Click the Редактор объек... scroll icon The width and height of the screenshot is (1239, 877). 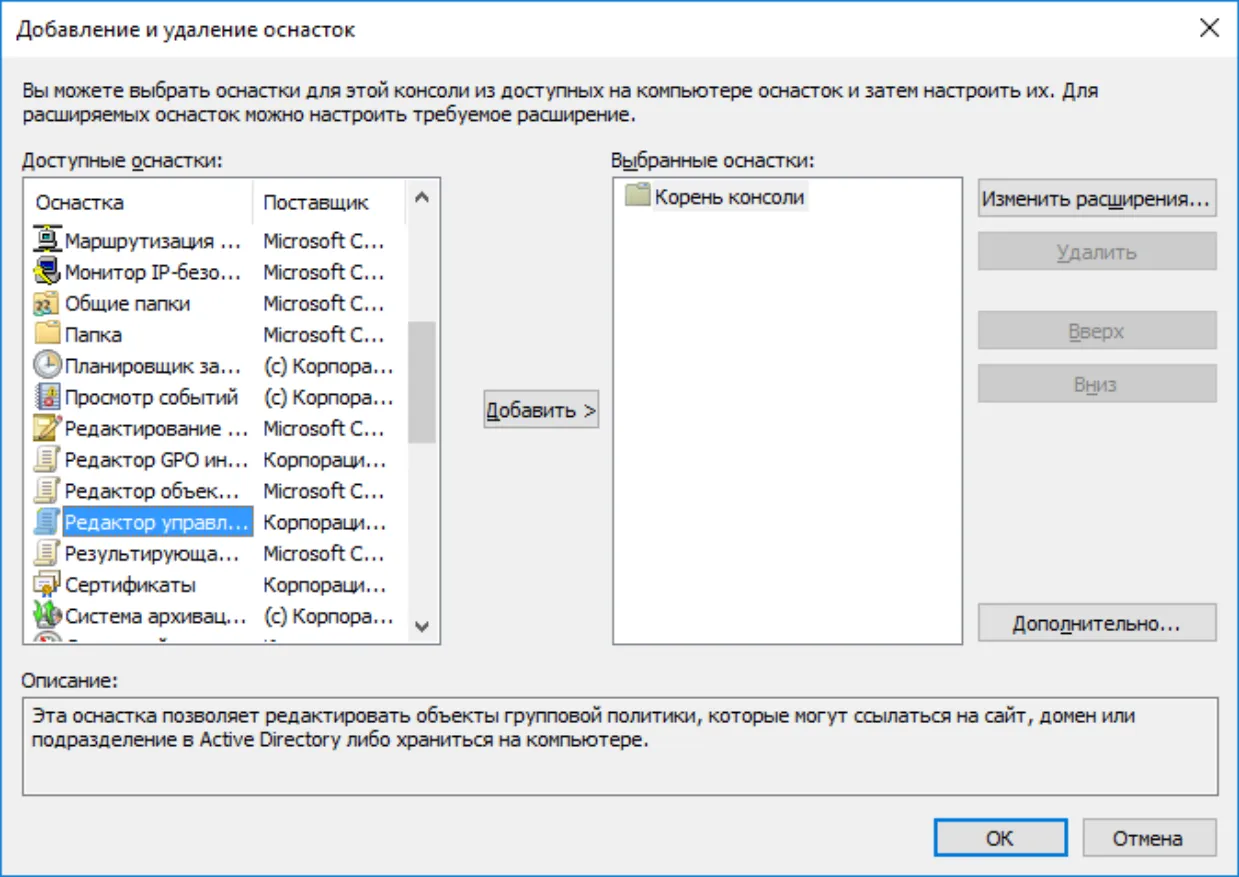(47, 491)
